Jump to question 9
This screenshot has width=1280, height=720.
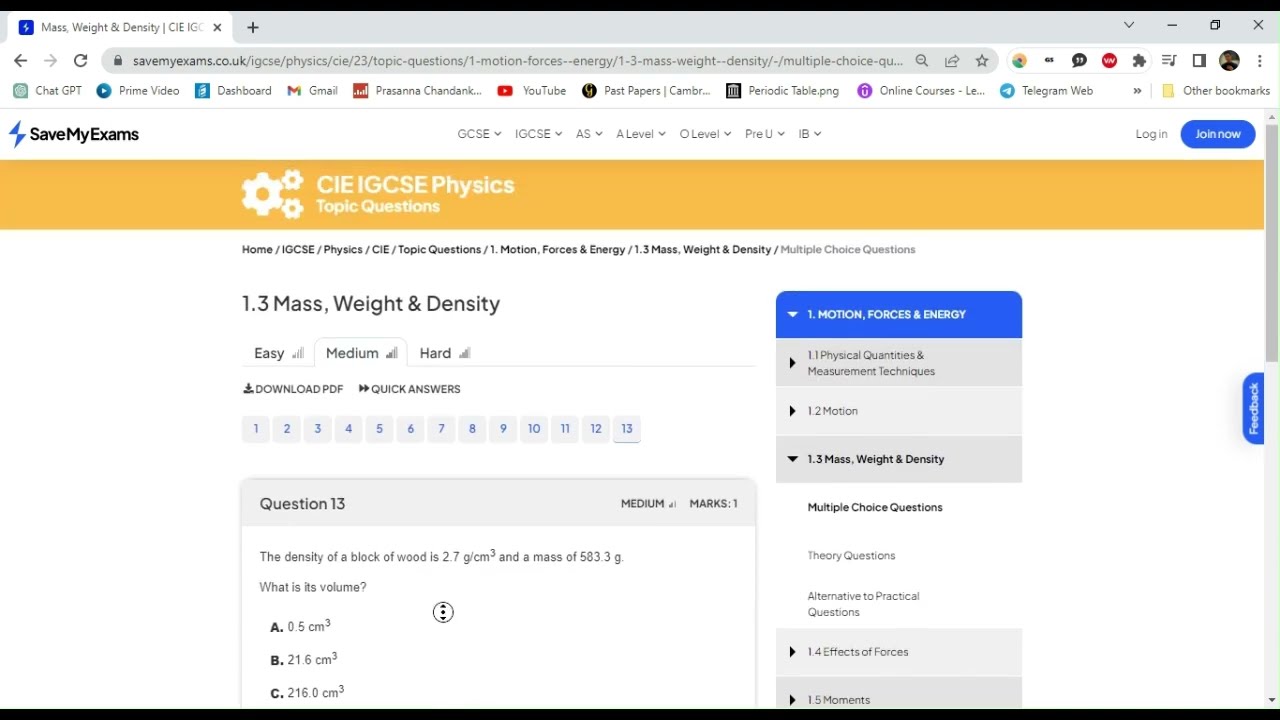click(x=503, y=429)
